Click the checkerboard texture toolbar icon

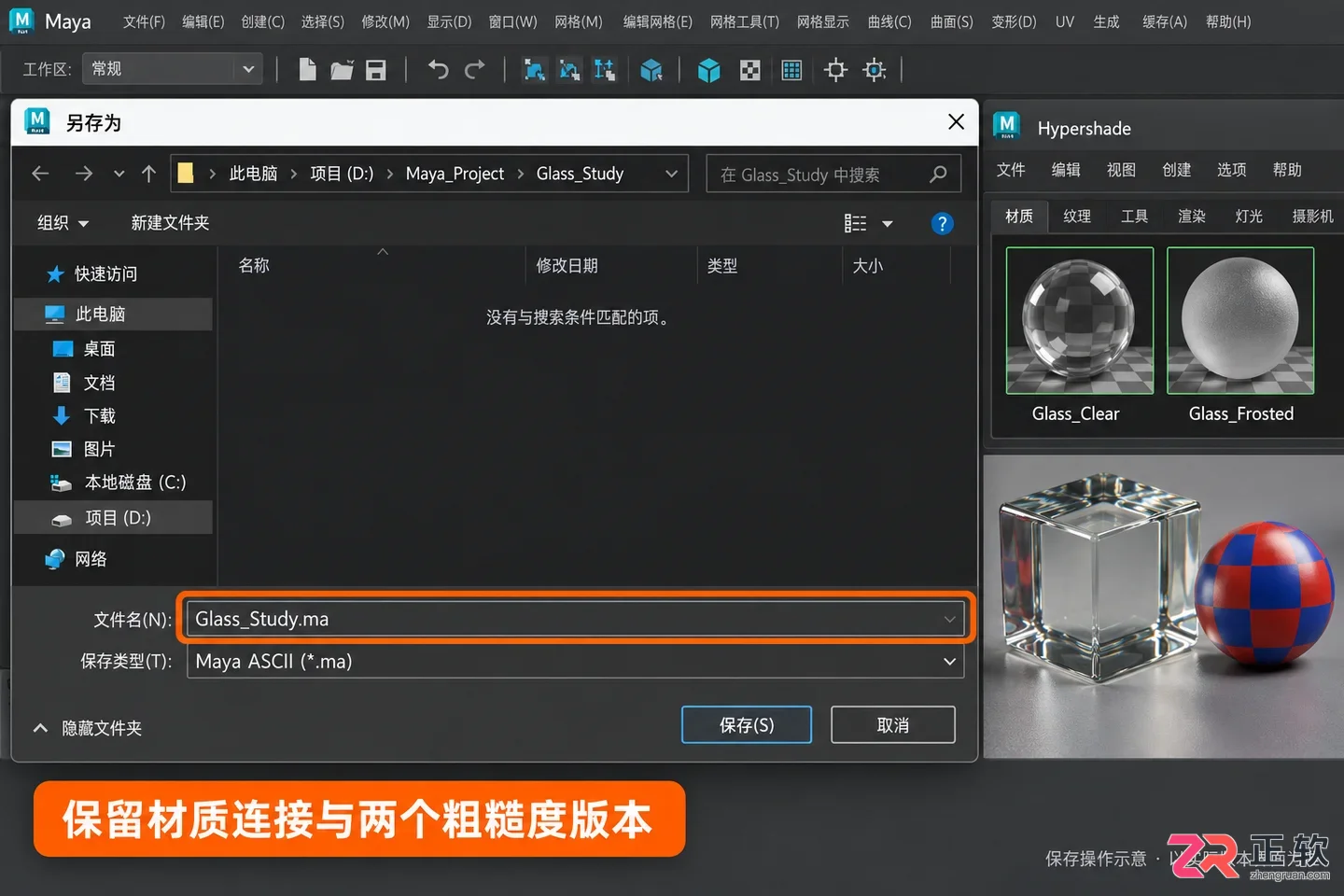tap(749, 70)
